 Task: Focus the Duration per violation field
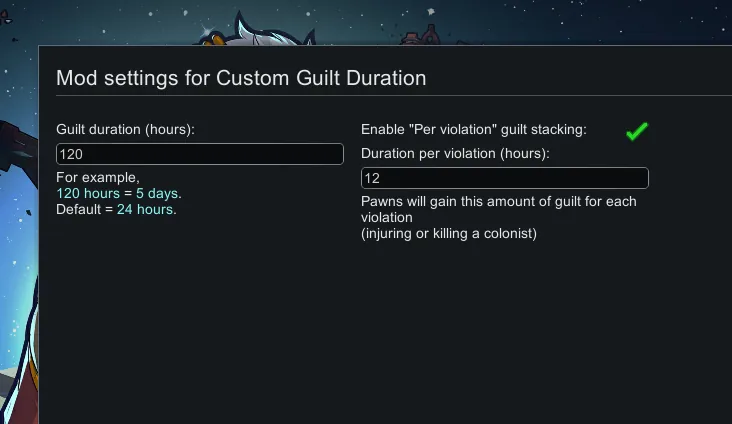[x=504, y=178]
